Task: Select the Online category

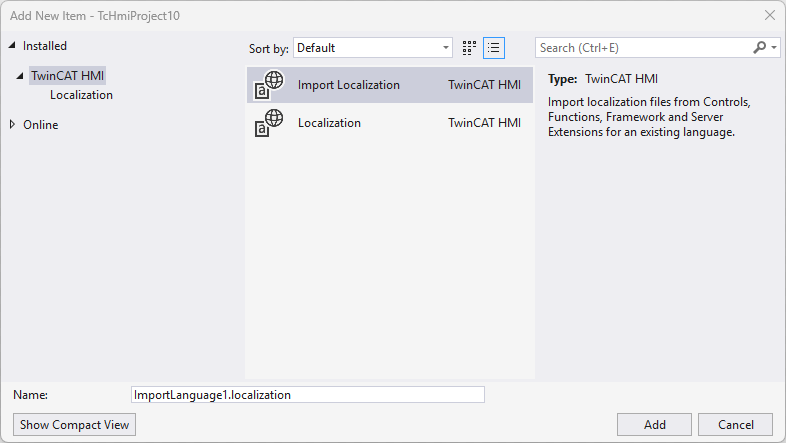Action: pyautogui.click(x=41, y=125)
